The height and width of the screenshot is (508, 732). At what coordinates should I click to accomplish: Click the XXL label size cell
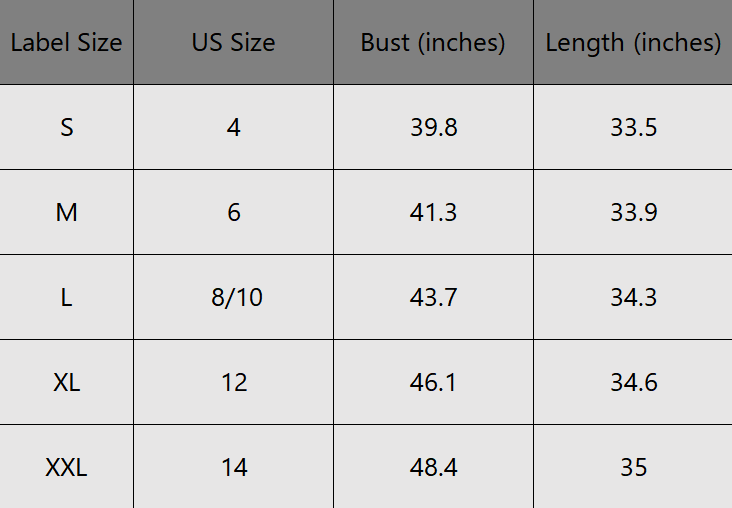tap(66, 467)
